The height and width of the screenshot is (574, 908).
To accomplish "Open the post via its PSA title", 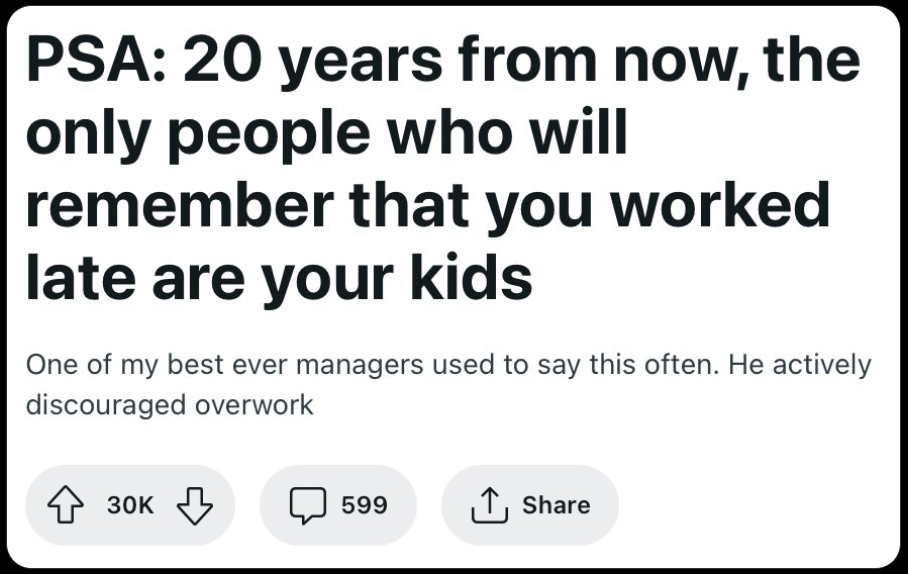I will (442, 169).
